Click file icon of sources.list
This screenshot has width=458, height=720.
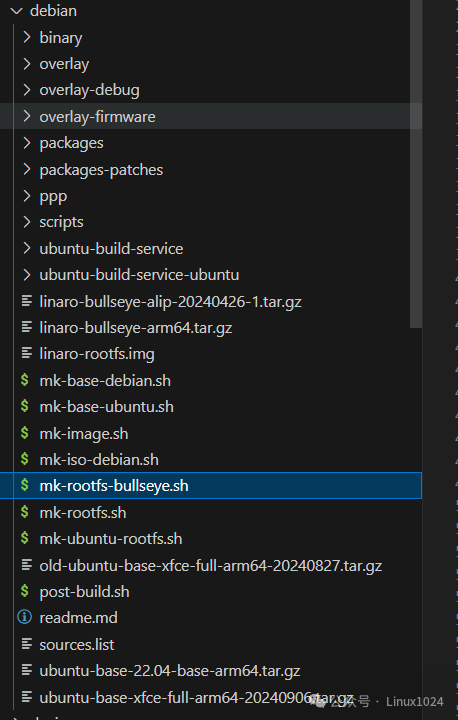point(27,644)
